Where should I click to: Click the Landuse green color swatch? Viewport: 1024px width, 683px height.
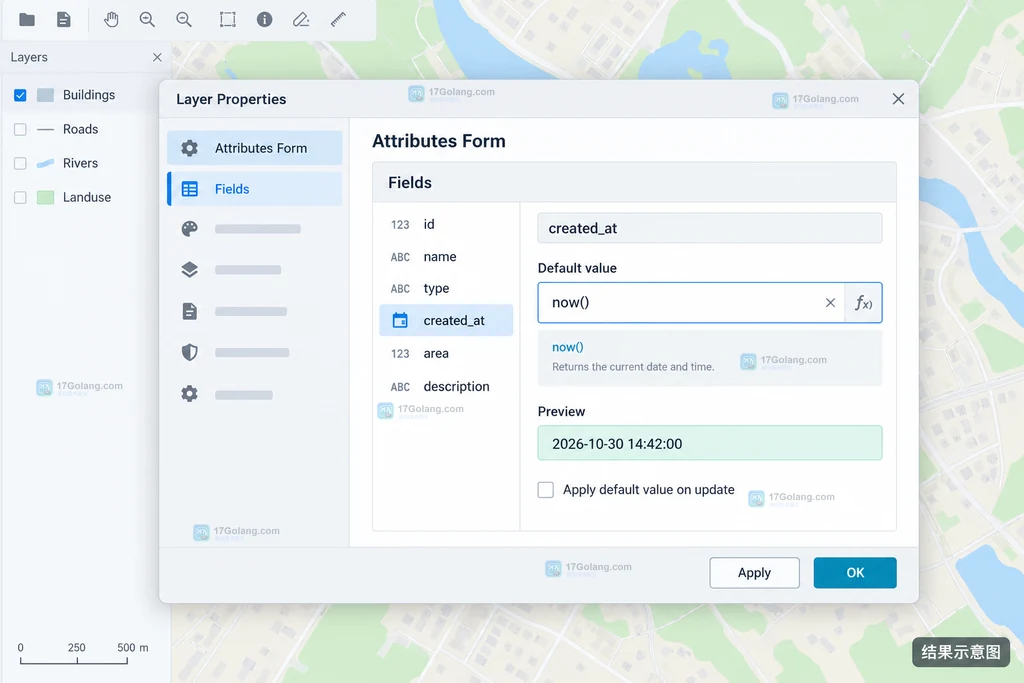click(x=46, y=197)
